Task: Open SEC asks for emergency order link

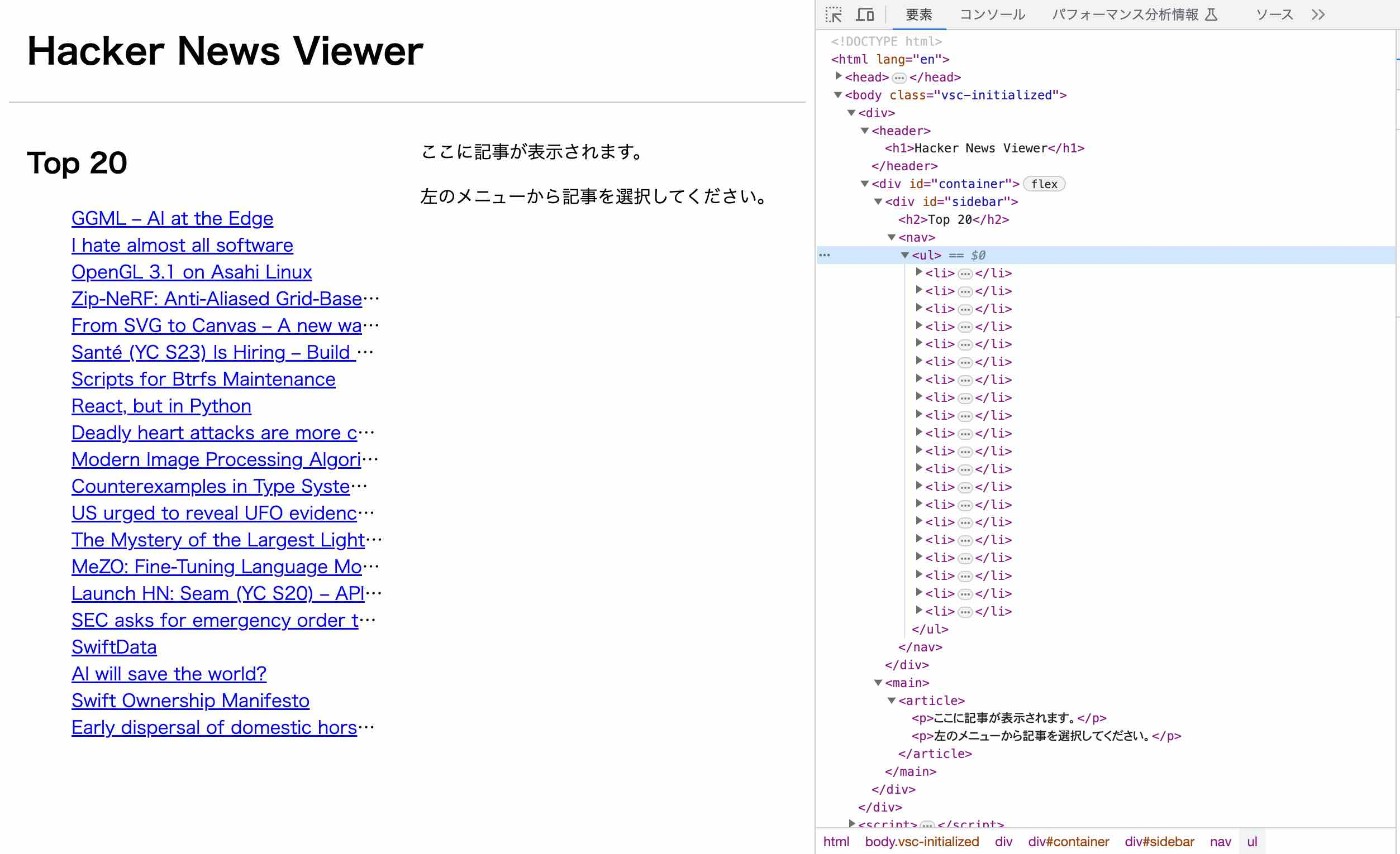Action: click(x=223, y=620)
